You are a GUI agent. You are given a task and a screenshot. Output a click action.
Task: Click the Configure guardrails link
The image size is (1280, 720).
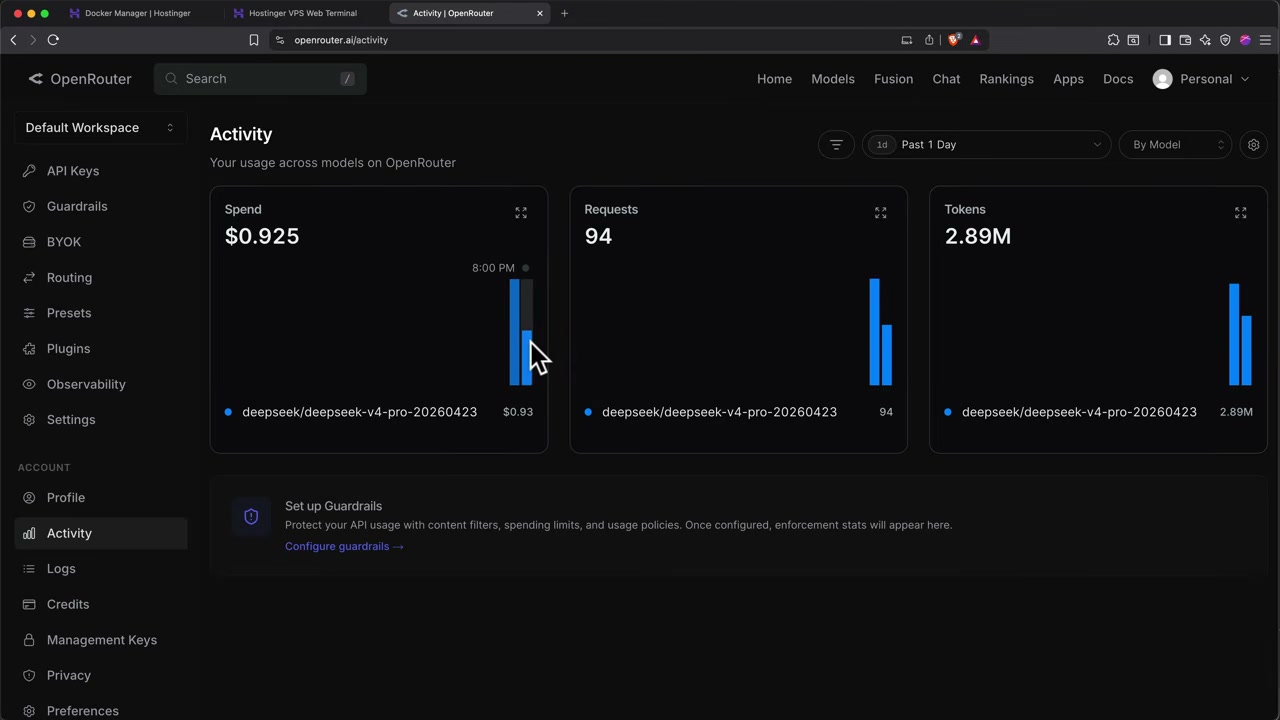click(x=344, y=546)
